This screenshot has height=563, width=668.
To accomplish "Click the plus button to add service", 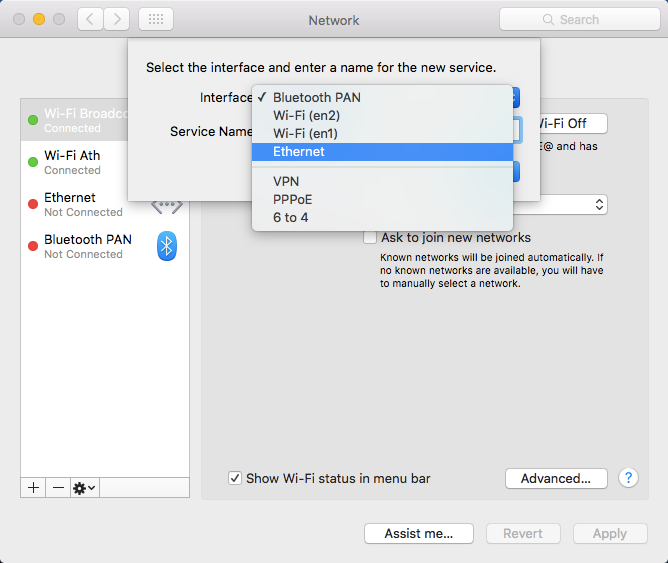I will (x=33, y=487).
